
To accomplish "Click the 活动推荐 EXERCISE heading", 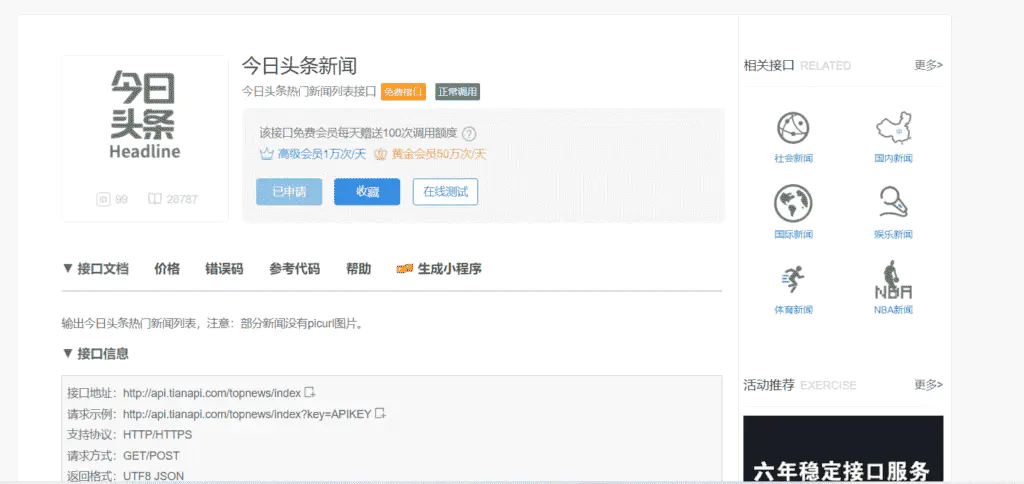I will click(800, 385).
